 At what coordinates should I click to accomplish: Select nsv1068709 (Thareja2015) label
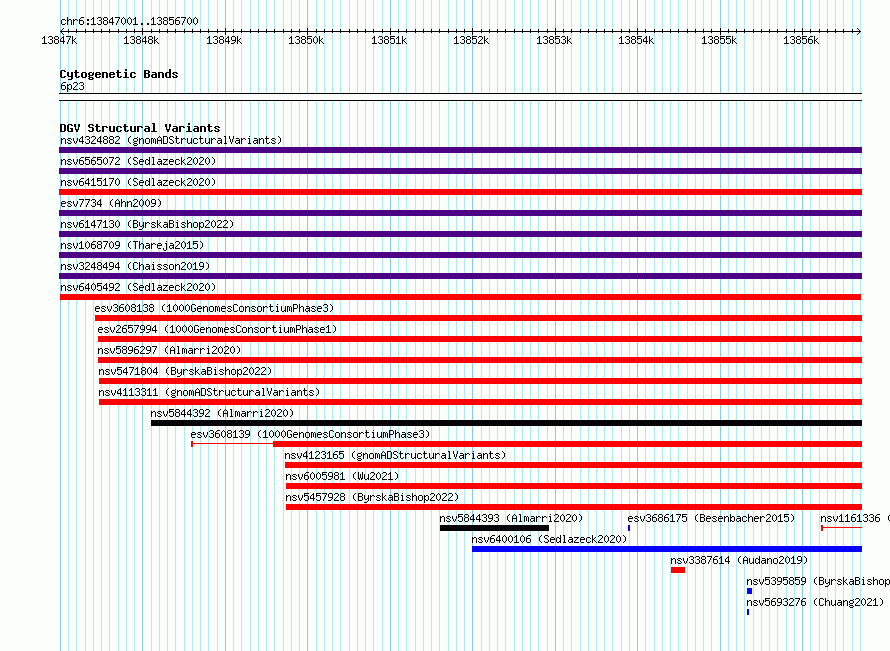pyautogui.click(x=132, y=245)
